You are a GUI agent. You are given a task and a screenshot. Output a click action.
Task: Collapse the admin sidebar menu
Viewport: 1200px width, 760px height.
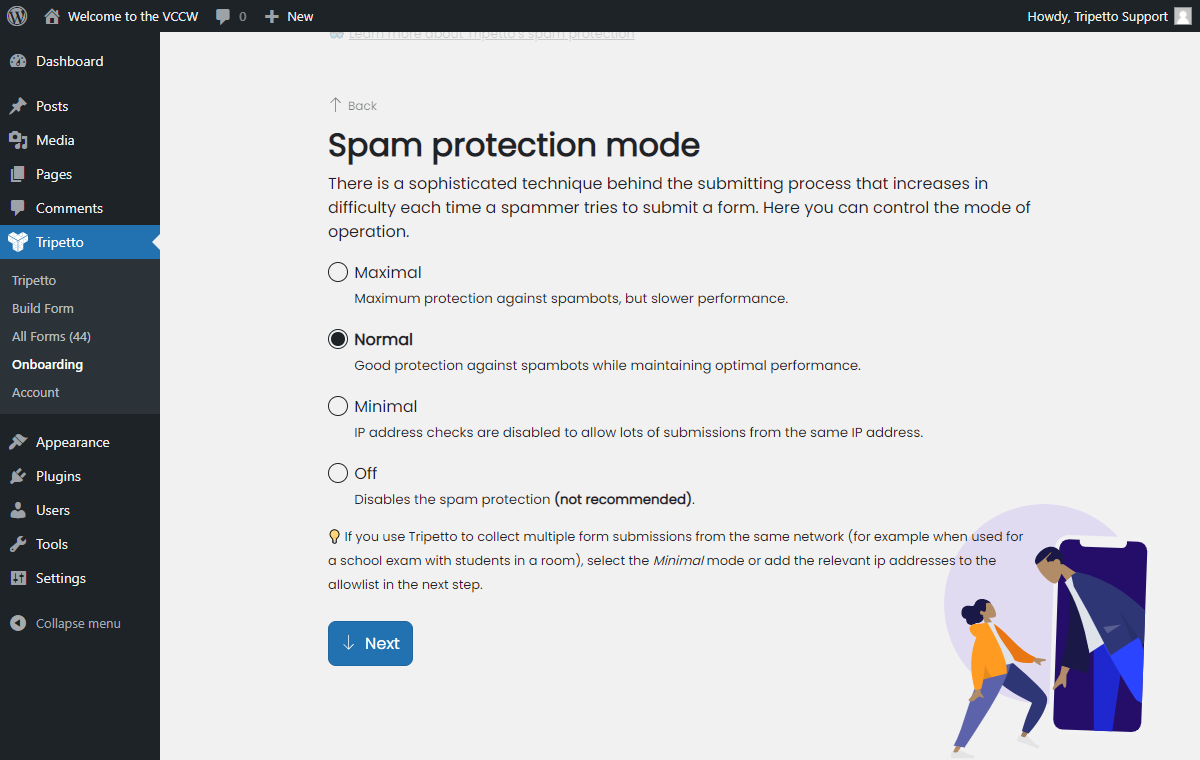tap(80, 623)
